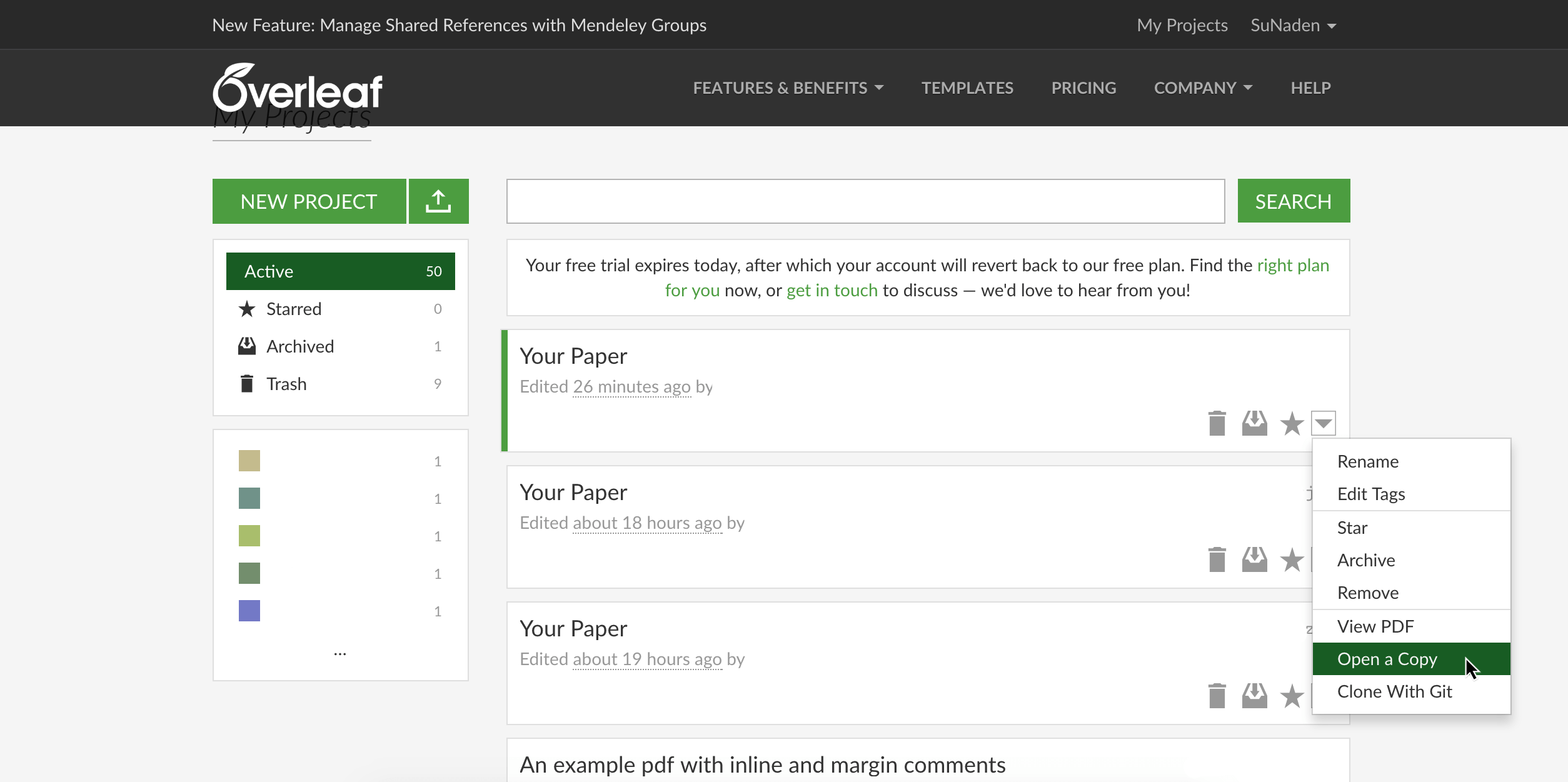Click the upload project icon button
1568x782 pixels.
(x=438, y=201)
